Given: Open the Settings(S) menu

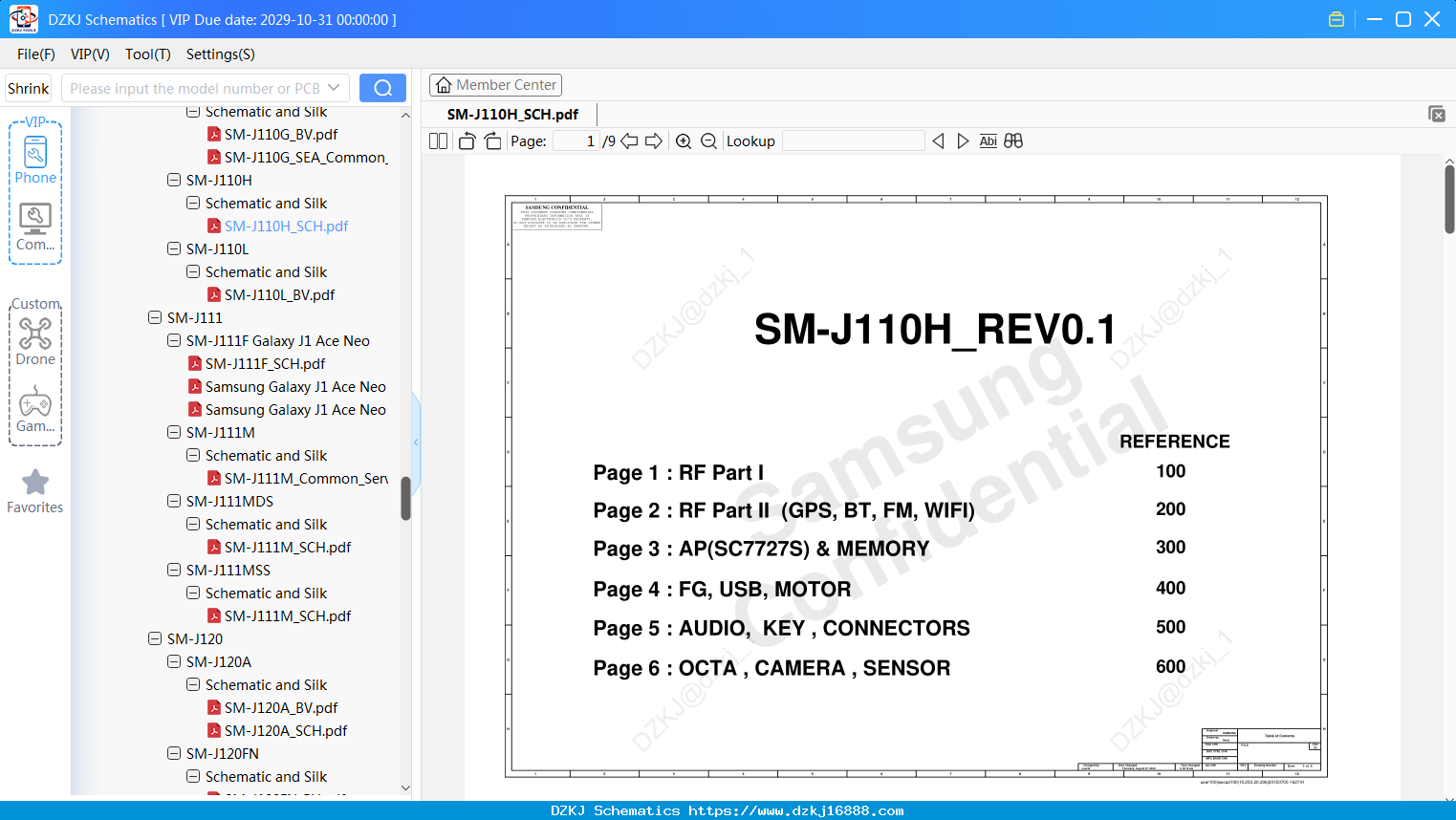Looking at the screenshot, I should tap(221, 54).
